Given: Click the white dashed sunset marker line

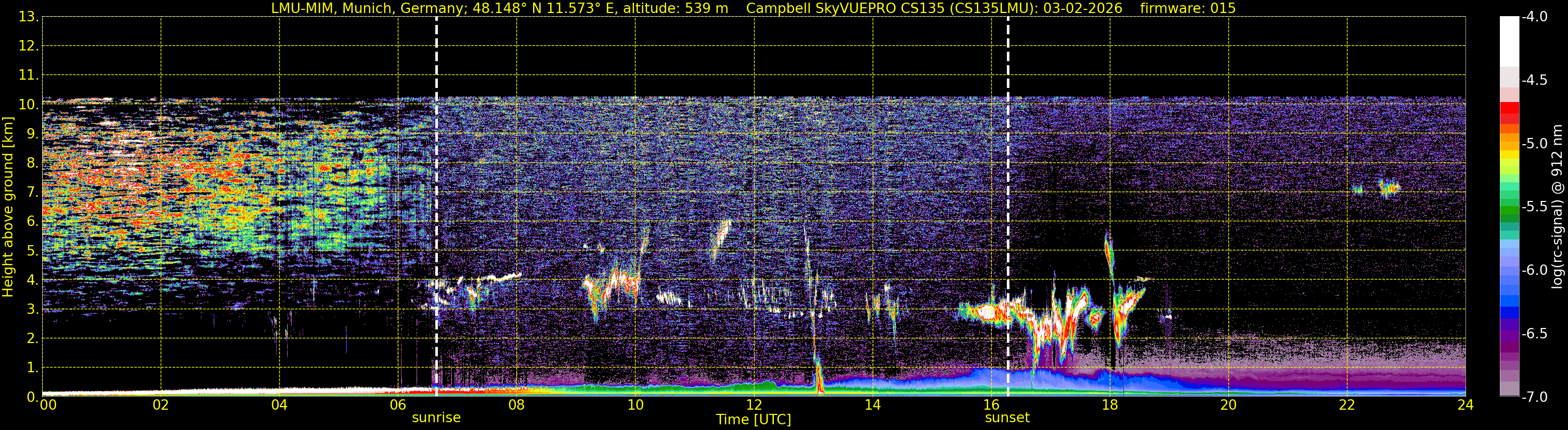Looking at the screenshot, I should click(x=1008, y=207).
